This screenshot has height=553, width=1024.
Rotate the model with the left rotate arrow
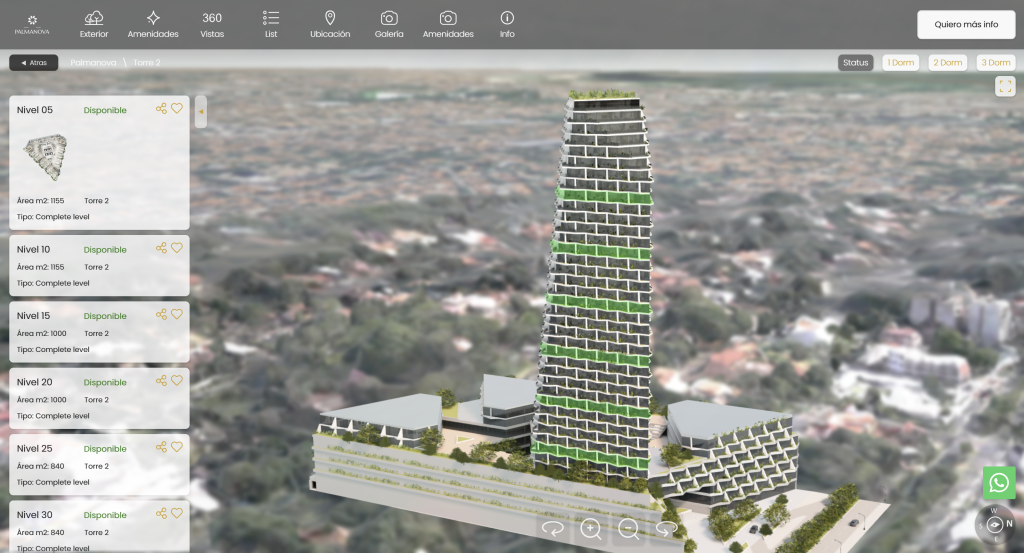click(x=553, y=529)
